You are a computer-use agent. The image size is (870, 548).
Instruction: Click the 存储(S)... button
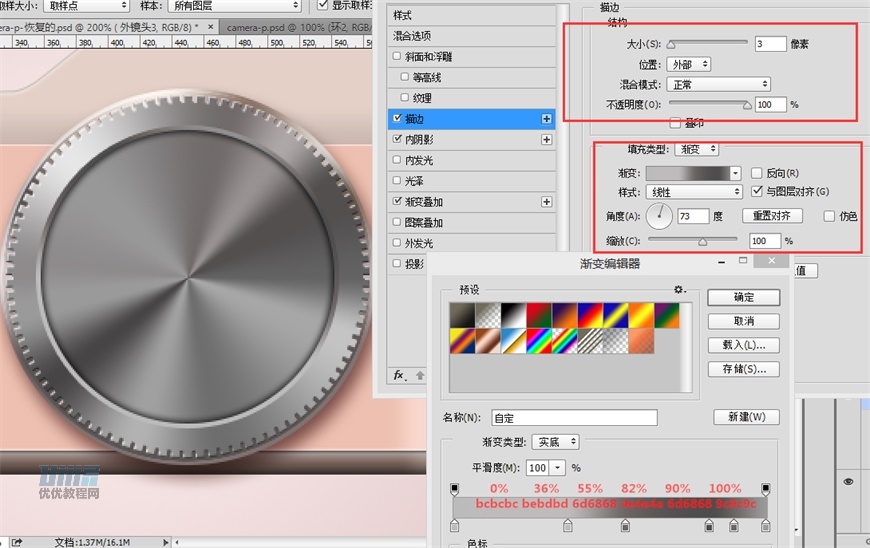(743, 369)
